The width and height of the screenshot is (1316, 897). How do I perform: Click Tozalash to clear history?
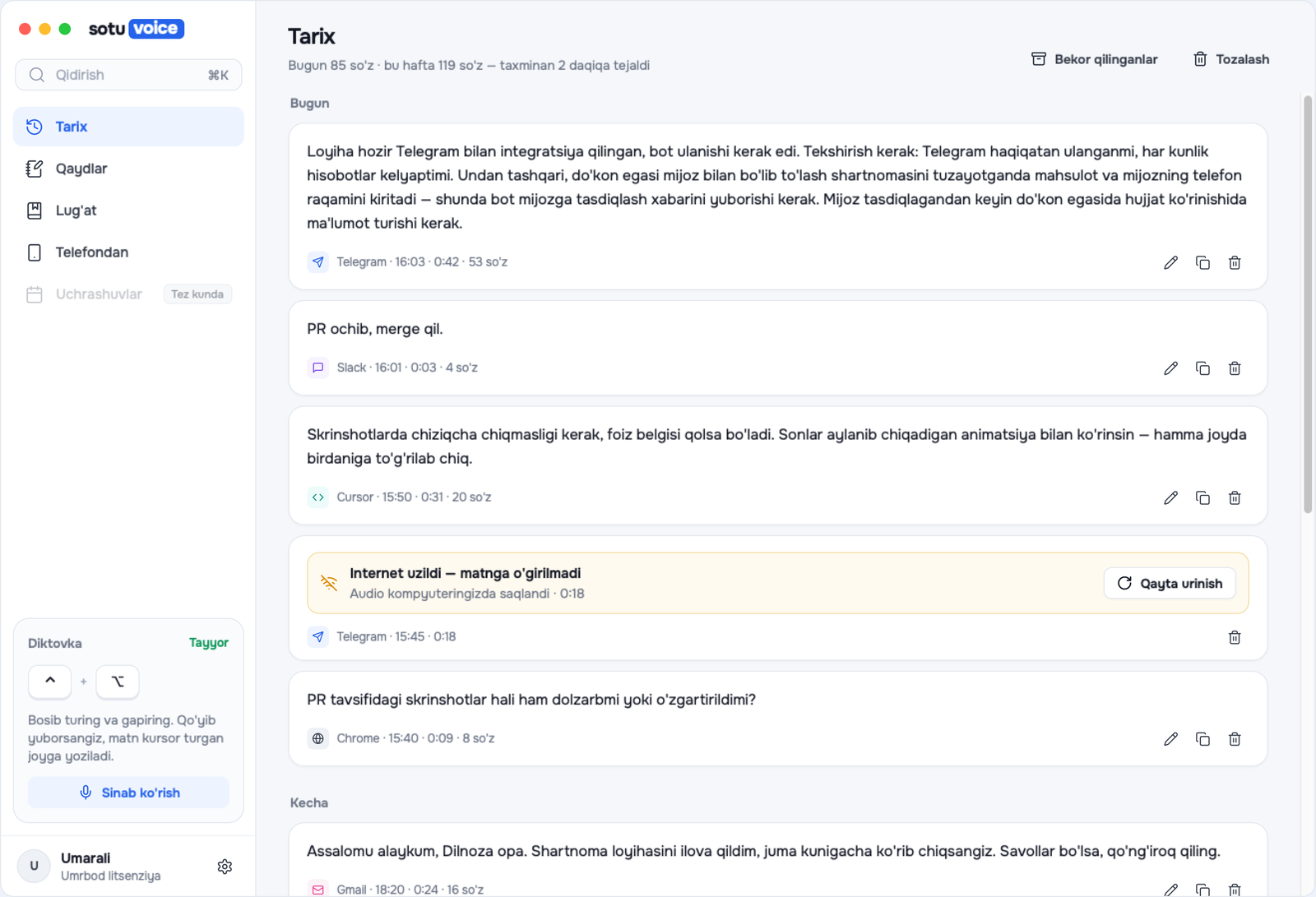1230,59
